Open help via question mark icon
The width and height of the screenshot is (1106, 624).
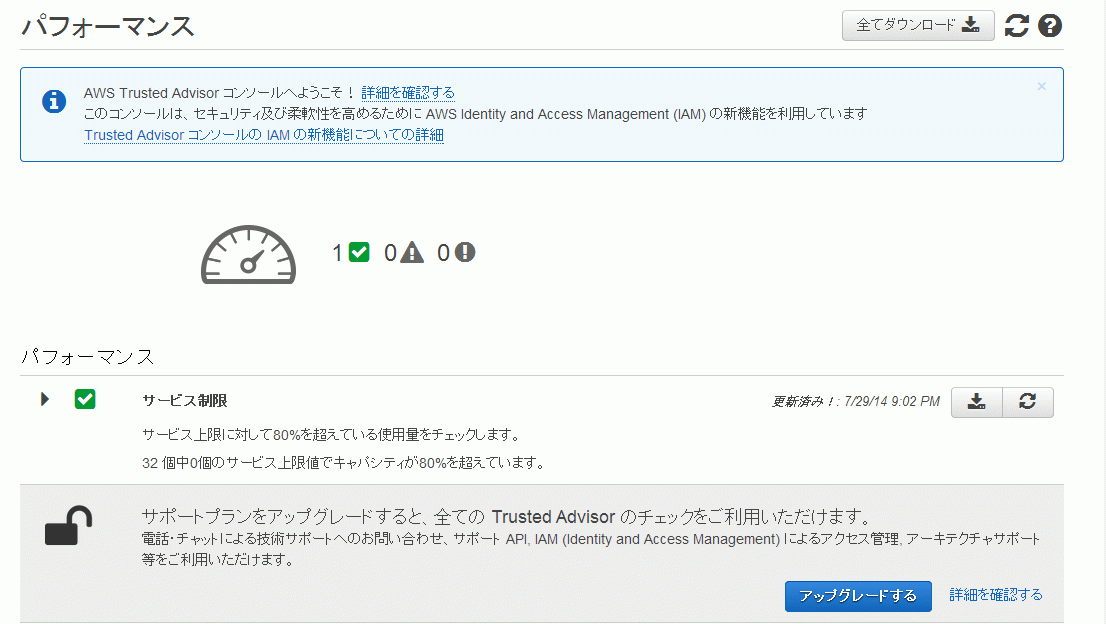1050,25
